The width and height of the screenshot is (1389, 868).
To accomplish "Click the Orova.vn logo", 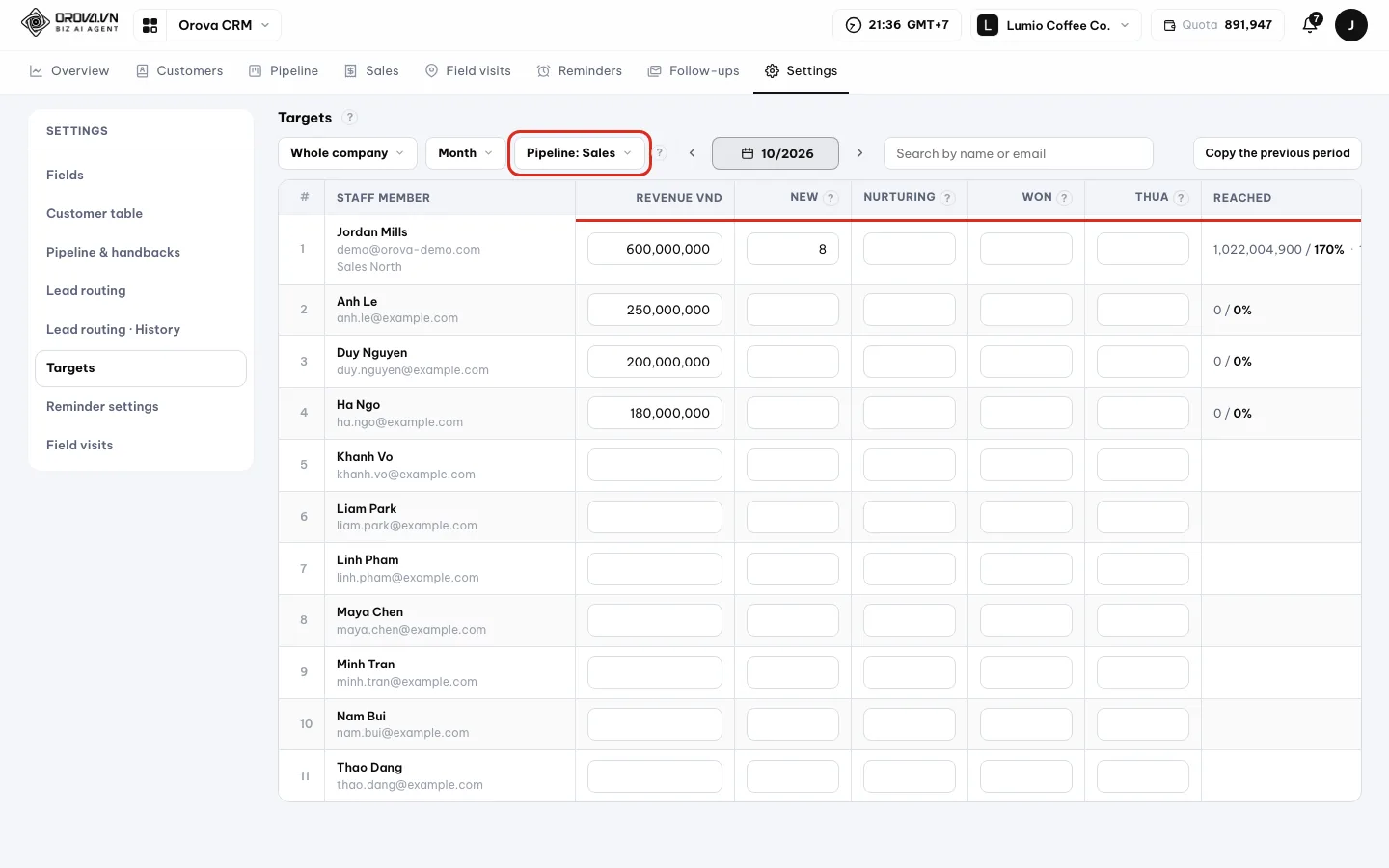I will 69,22.
